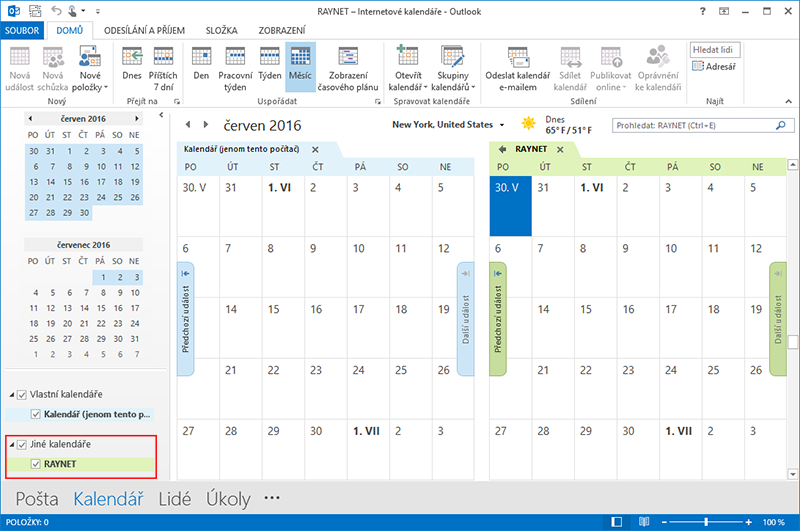
Task: Show Příštích 7 dní view
Action: [x=163, y=68]
